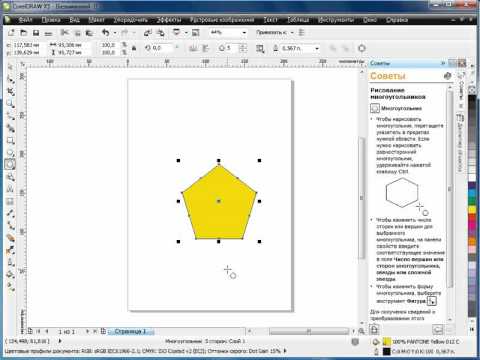Viewport: 480px width, 360px height.
Task: Select the Rectangle tool in the toolbox
Action: tap(10, 140)
